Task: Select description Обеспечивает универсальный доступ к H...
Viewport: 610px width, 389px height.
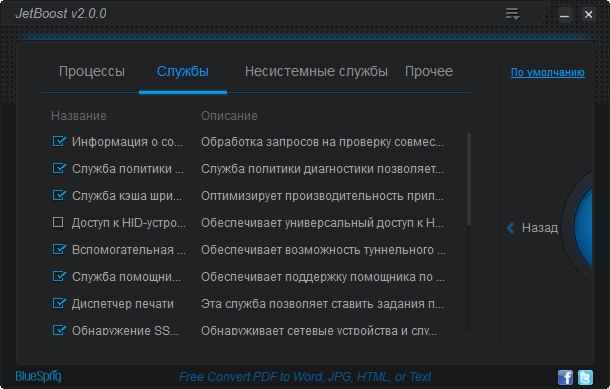Action: pos(322,223)
